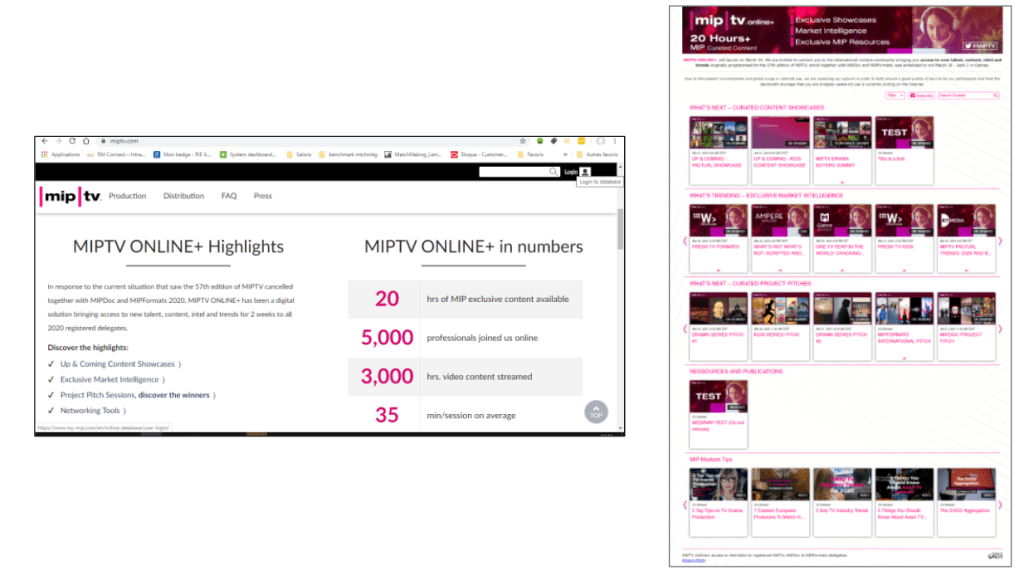Open the Networking Tools link
This screenshot has height=575, width=1024.
click(90, 410)
